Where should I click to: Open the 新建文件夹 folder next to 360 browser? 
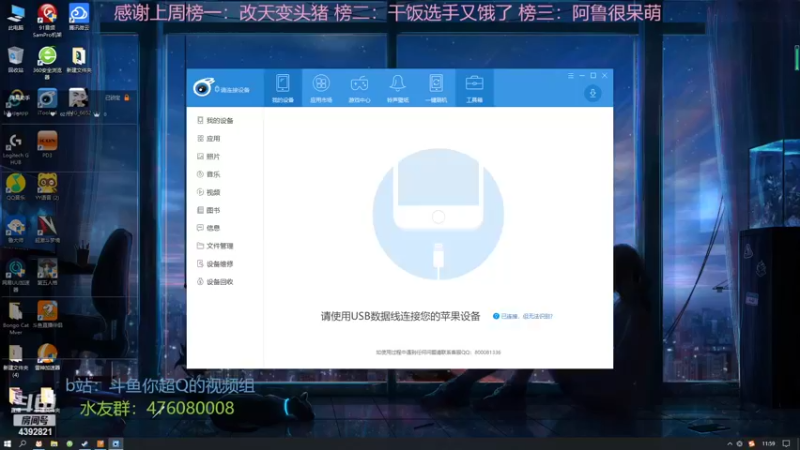click(79, 59)
